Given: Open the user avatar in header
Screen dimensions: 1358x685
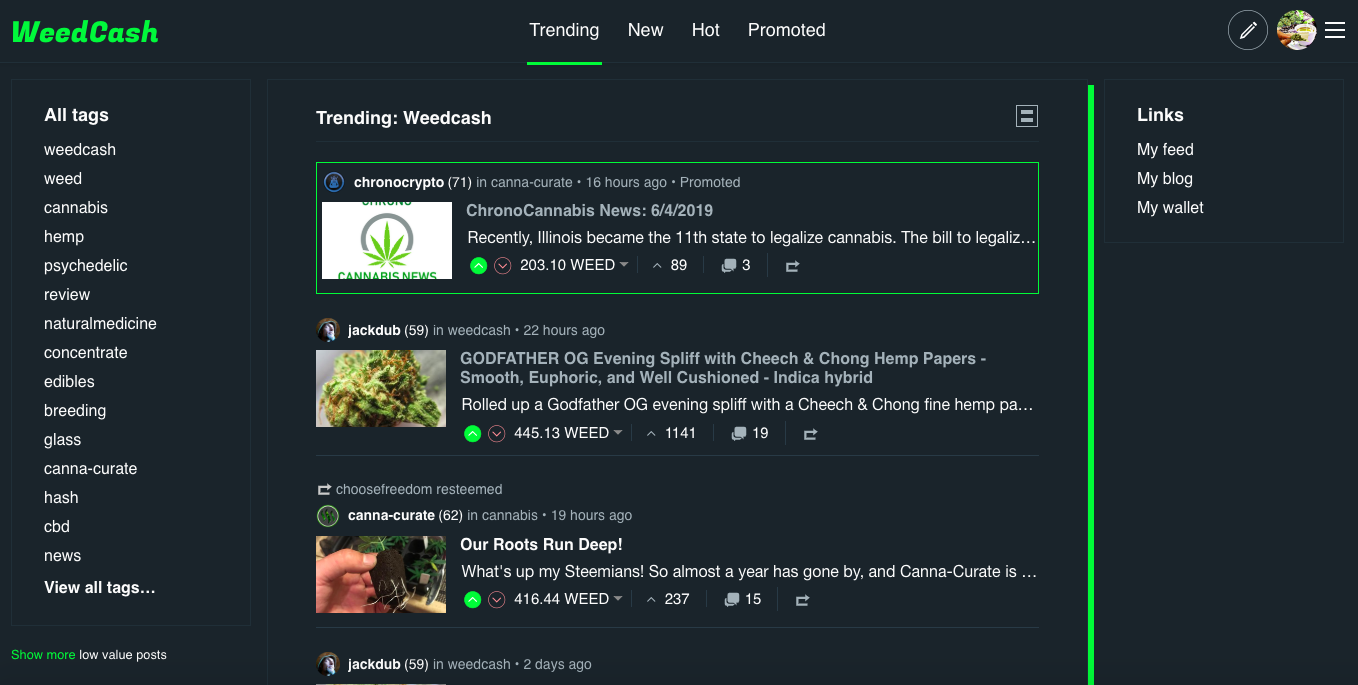Looking at the screenshot, I should point(1296,31).
